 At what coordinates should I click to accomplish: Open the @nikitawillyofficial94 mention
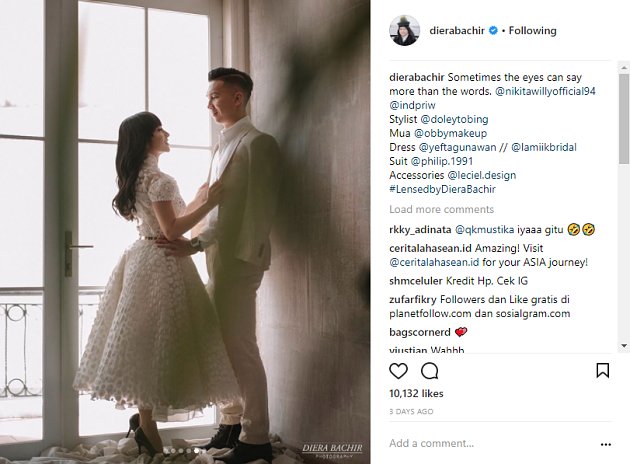click(x=545, y=91)
